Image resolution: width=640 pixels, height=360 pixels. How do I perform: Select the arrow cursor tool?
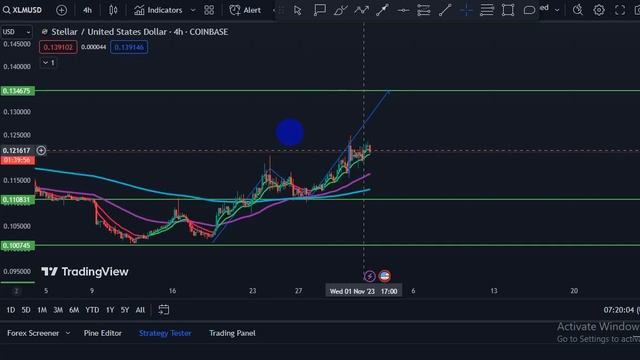point(298,10)
